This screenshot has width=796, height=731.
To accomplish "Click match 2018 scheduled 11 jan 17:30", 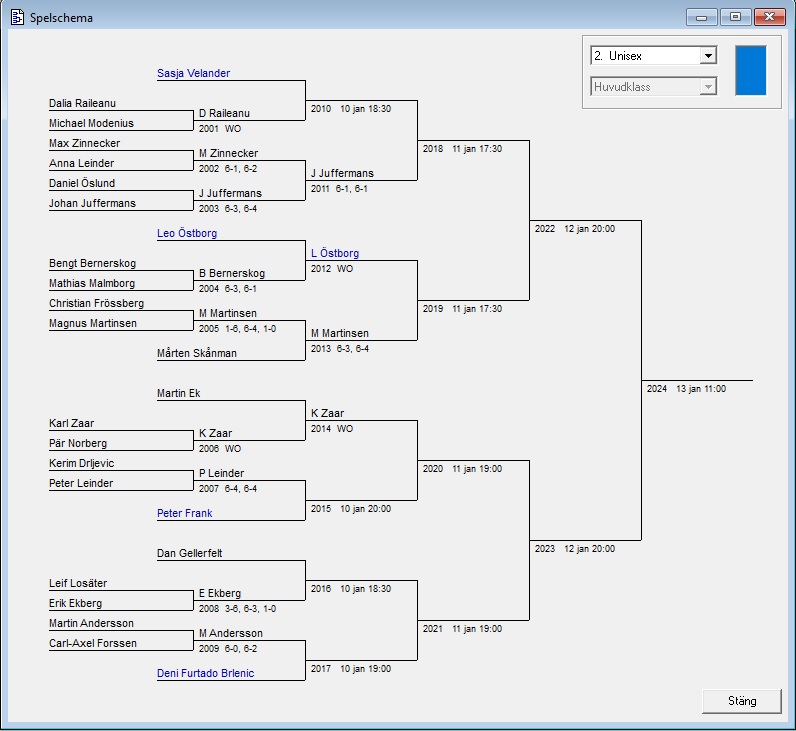I will point(462,148).
